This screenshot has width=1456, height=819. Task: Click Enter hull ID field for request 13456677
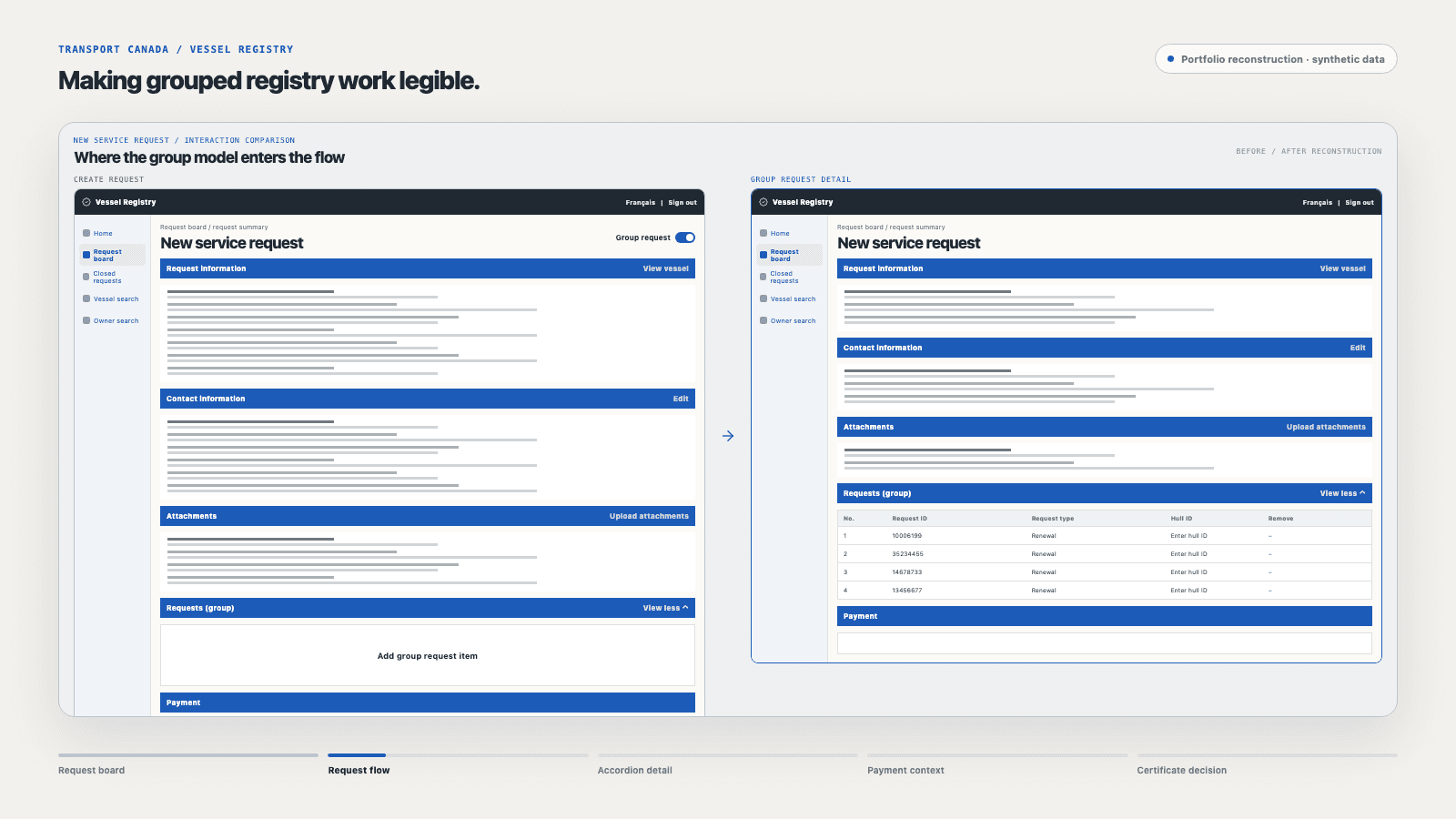[x=1188, y=591]
